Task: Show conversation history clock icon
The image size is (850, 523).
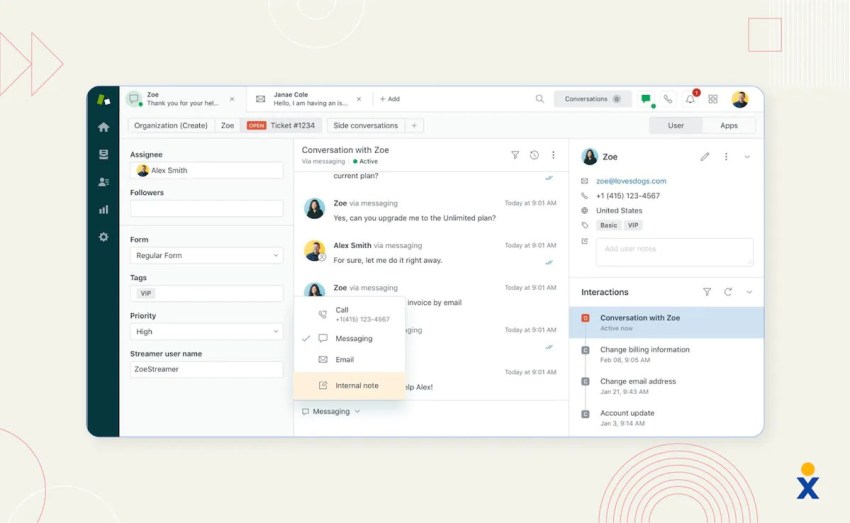Action: click(534, 155)
